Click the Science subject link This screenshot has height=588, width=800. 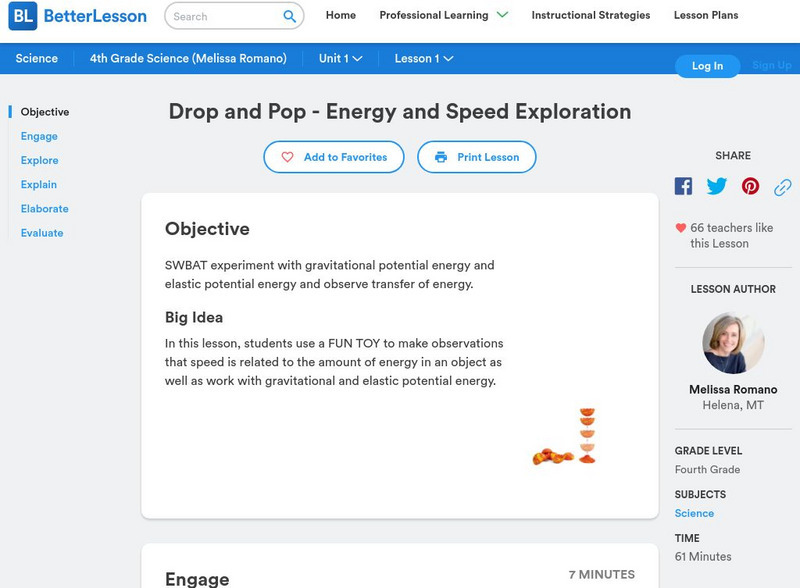point(694,513)
